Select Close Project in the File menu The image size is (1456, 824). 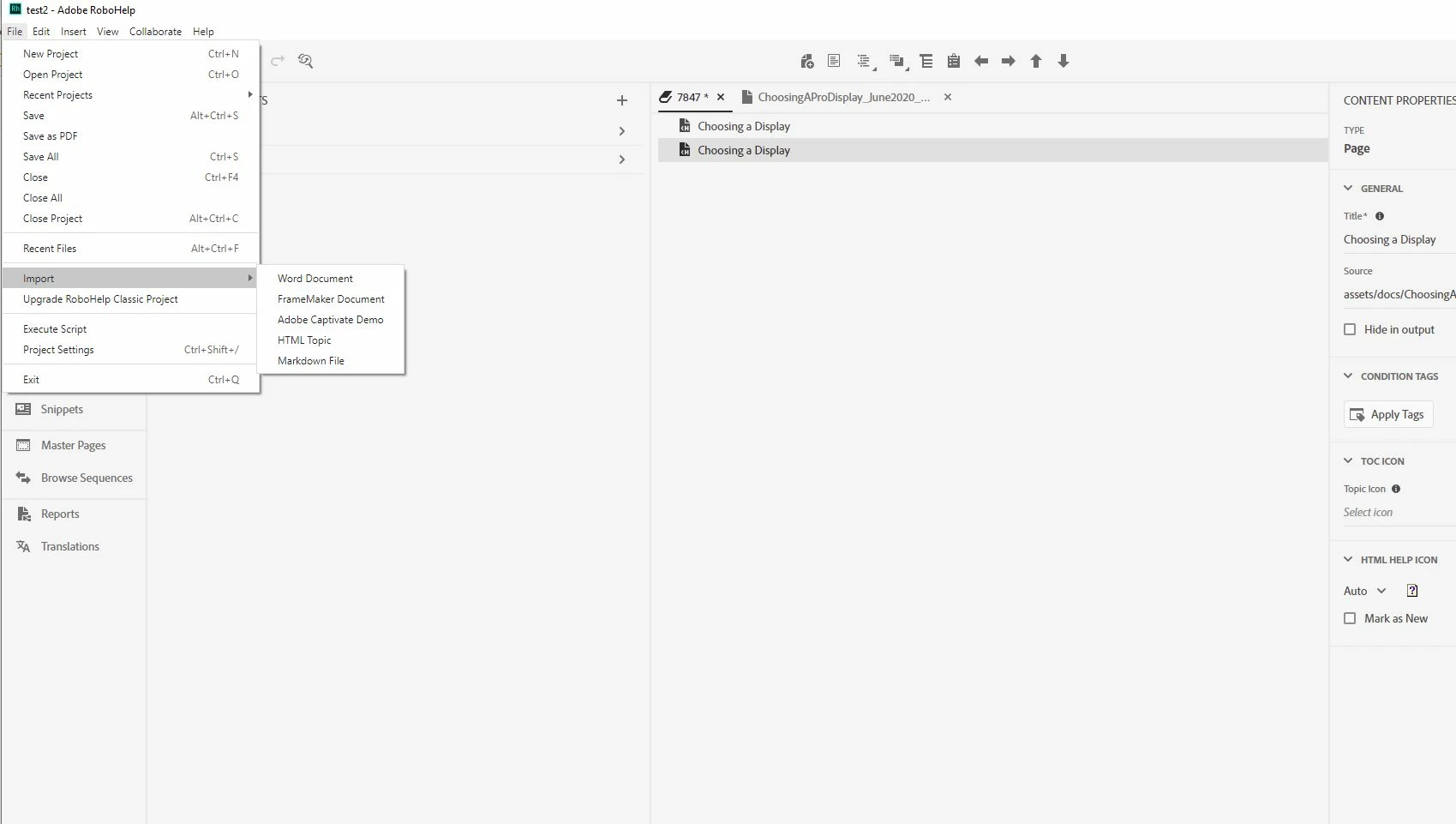pyautogui.click(x=130, y=219)
